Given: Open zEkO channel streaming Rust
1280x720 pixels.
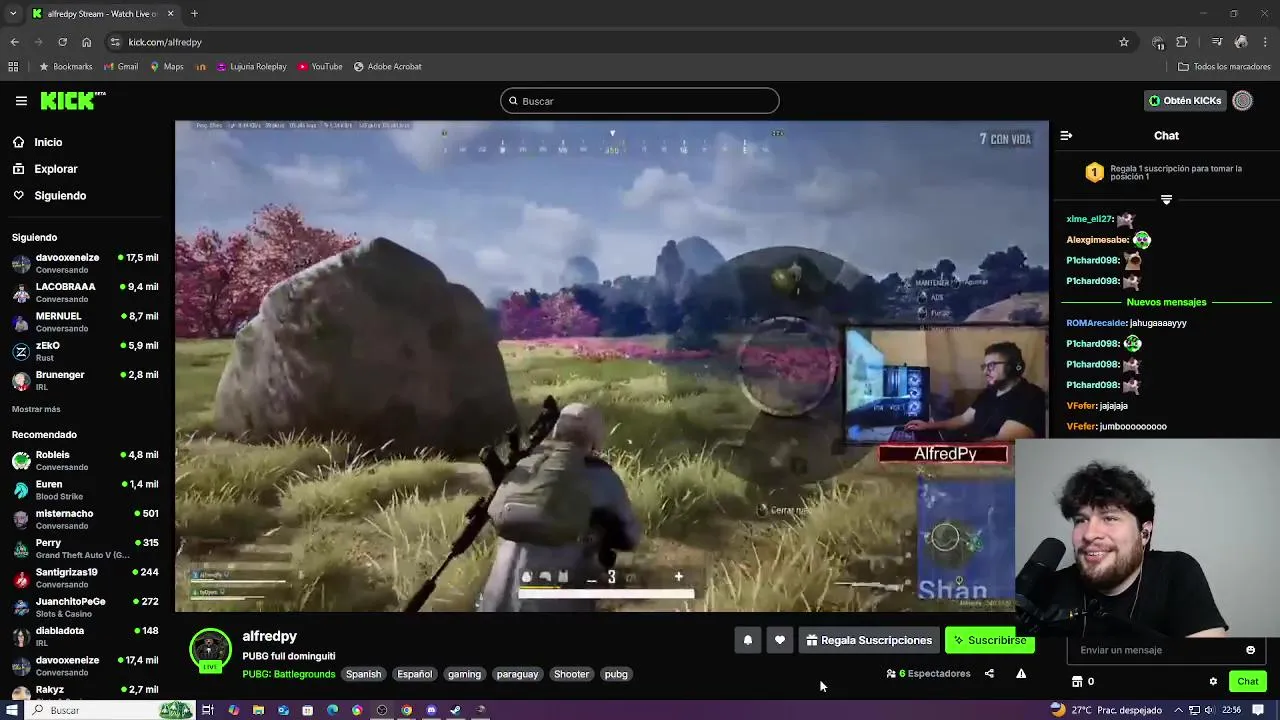Looking at the screenshot, I should click(x=85, y=351).
